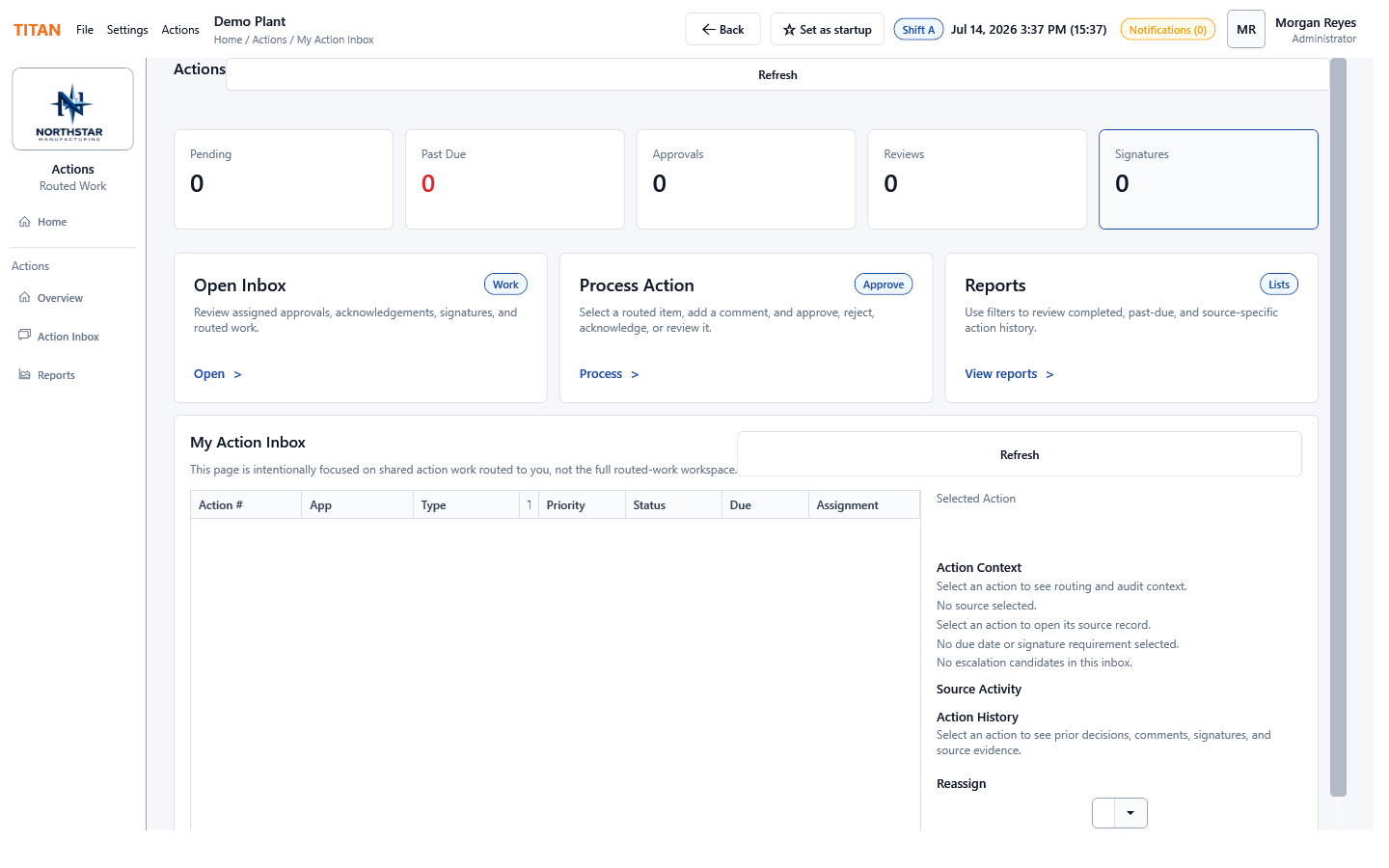Click the Home icon in sidebar
This screenshot has height=868, width=1389.
point(25,222)
